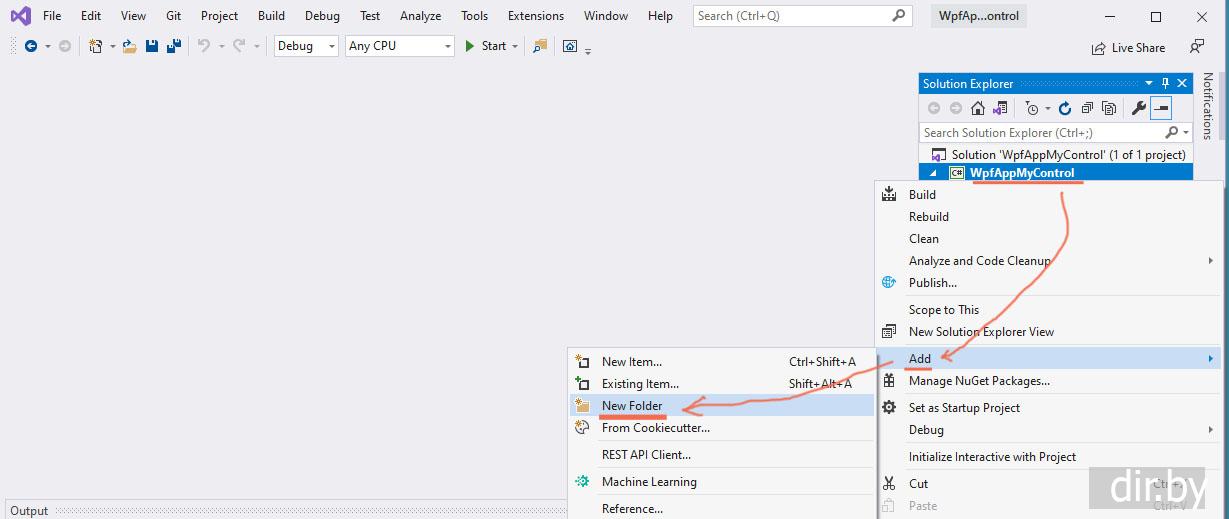Toggle the Solution Explorer auto-hide pin

(x=1165, y=84)
